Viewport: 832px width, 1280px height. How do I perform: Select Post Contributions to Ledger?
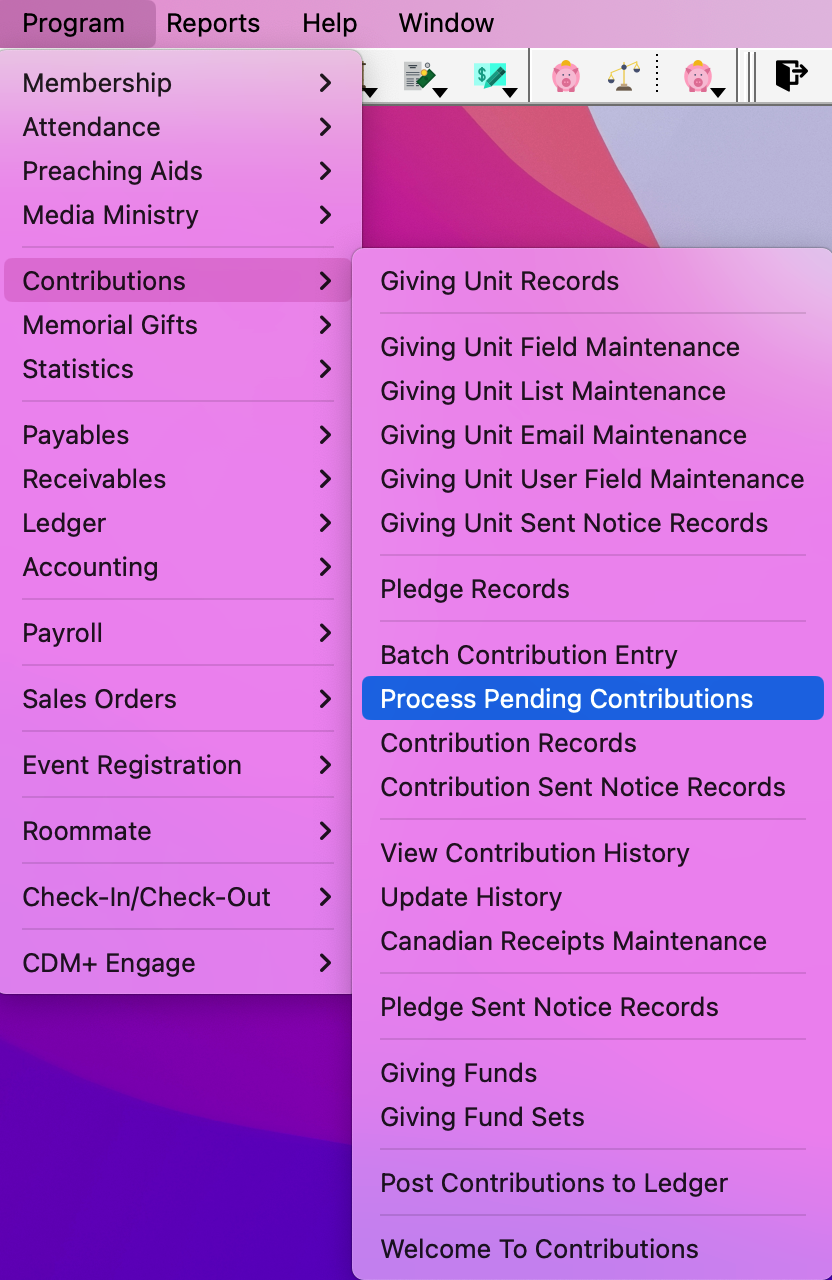[554, 1183]
